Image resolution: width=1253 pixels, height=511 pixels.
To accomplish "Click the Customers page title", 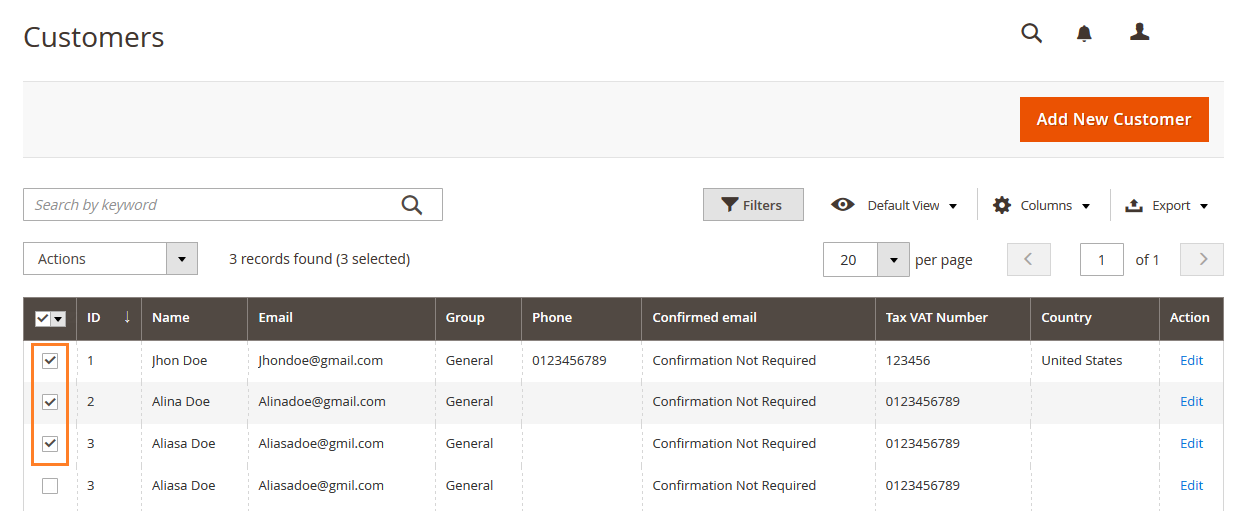I will [x=94, y=37].
